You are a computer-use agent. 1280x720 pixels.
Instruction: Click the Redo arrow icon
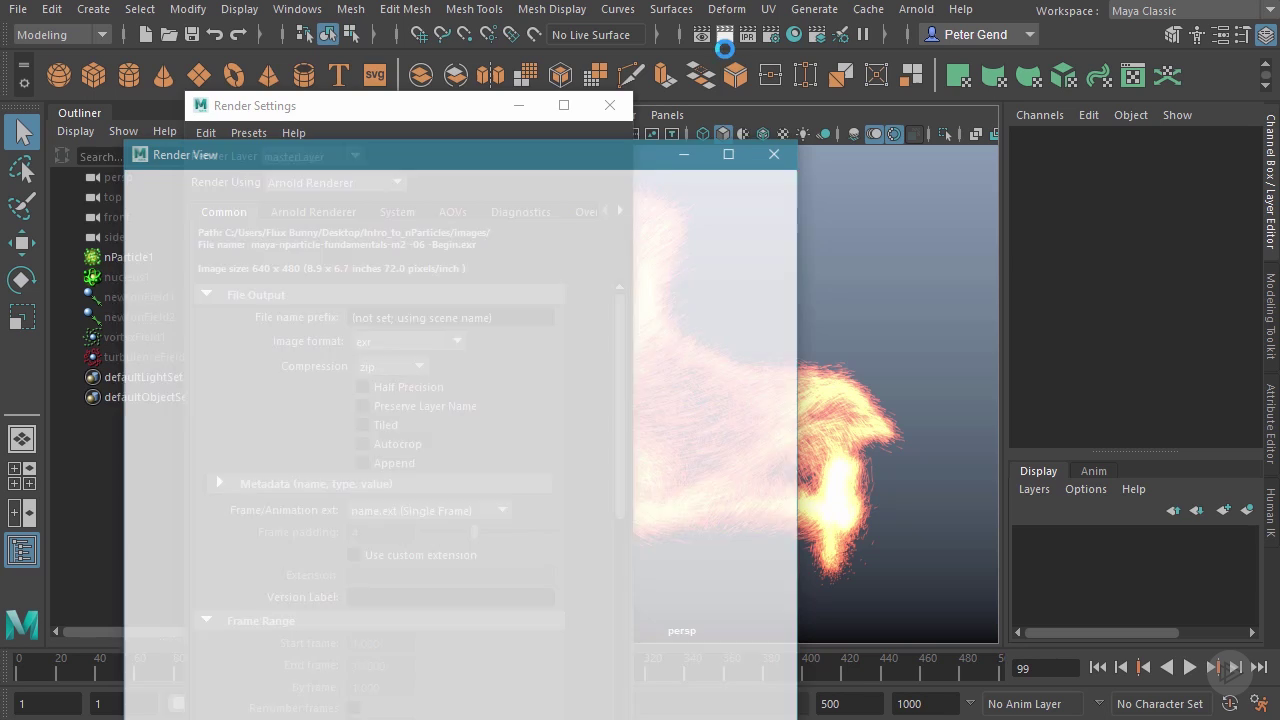[238, 35]
